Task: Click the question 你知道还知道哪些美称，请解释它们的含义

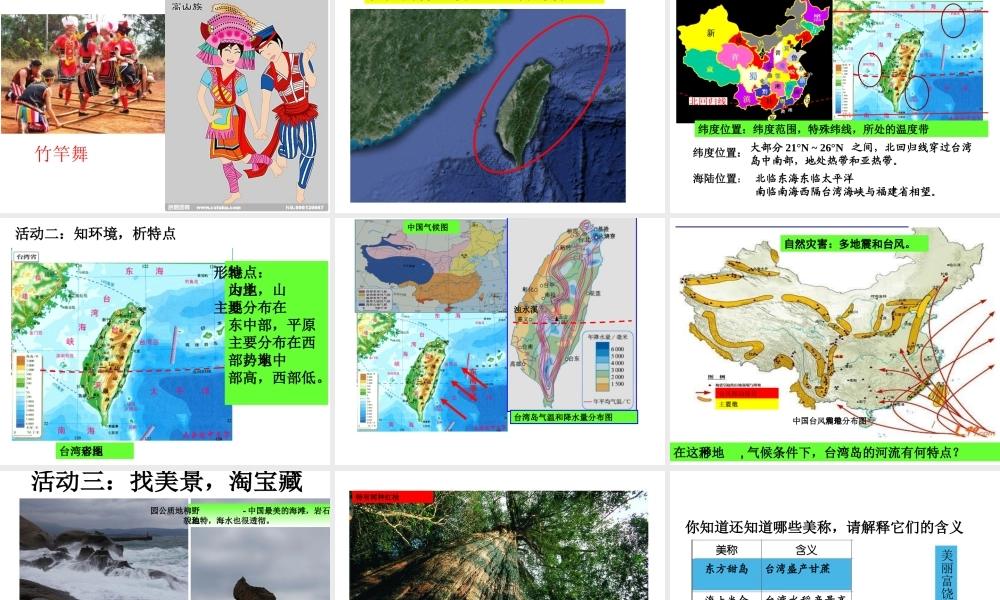Action: click(824, 527)
